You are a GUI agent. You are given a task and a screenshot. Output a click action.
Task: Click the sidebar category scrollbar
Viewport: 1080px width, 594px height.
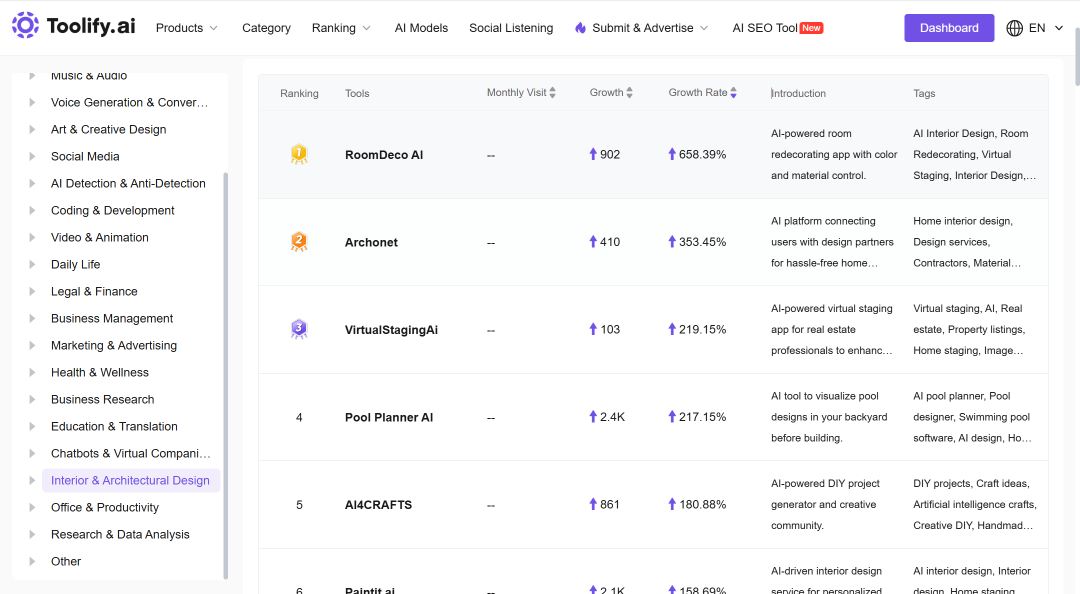click(225, 376)
